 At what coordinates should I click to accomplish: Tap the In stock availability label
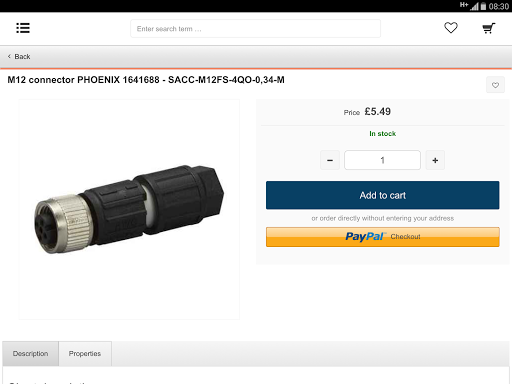coord(382,134)
